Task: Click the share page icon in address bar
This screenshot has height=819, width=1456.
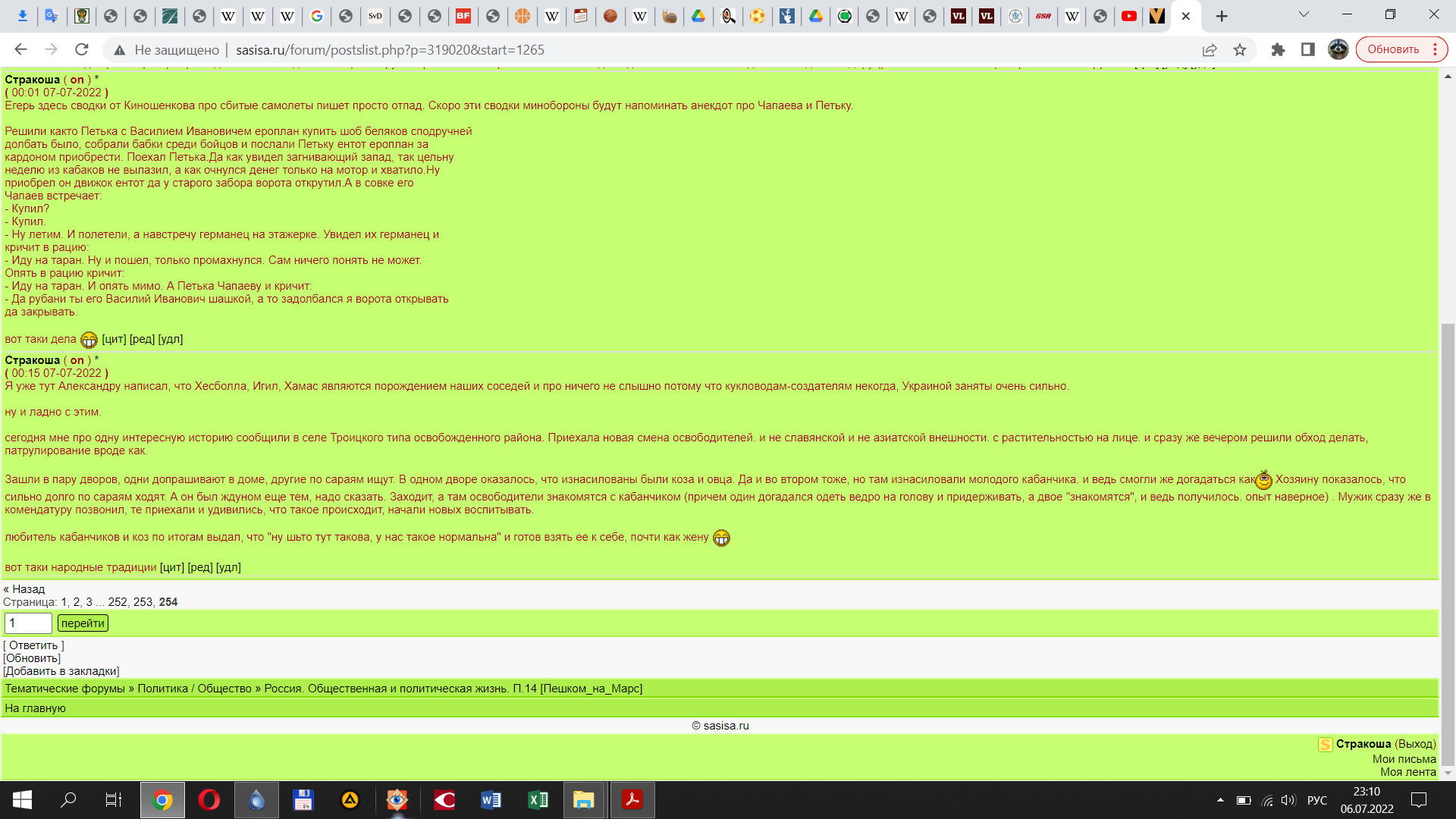Action: click(x=1210, y=49)
